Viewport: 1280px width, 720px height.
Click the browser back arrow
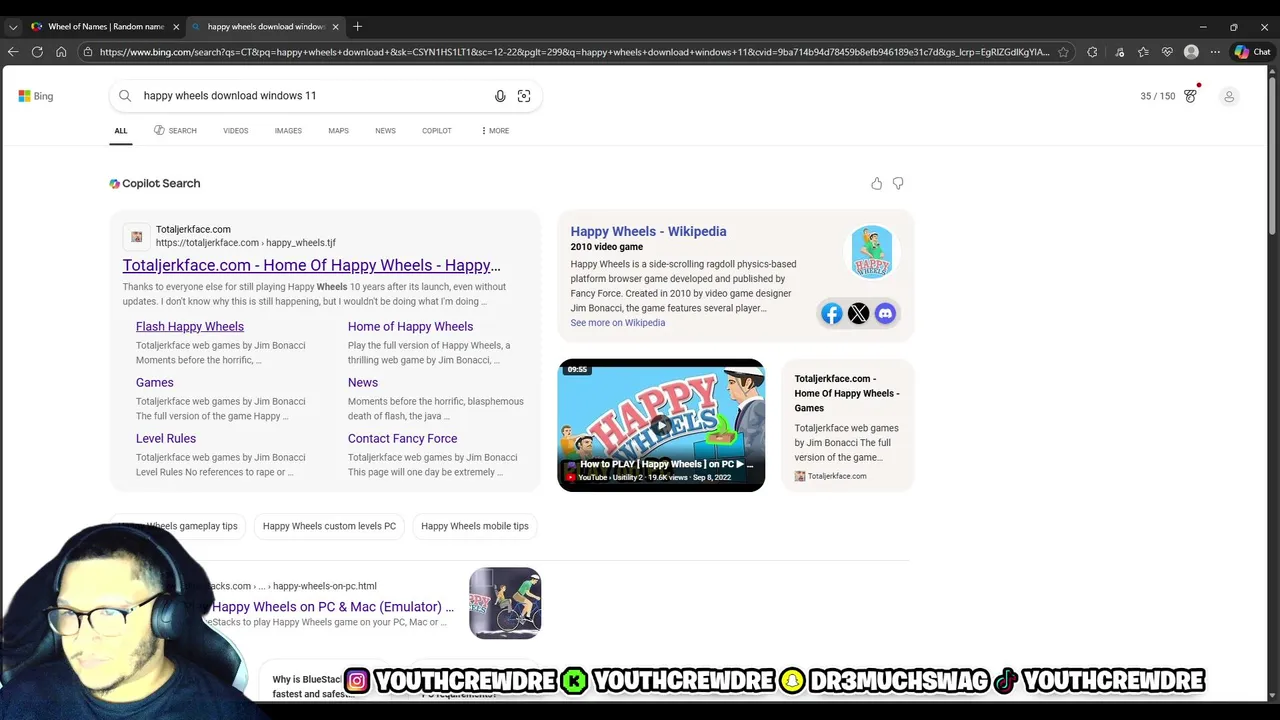pos(13,52)
